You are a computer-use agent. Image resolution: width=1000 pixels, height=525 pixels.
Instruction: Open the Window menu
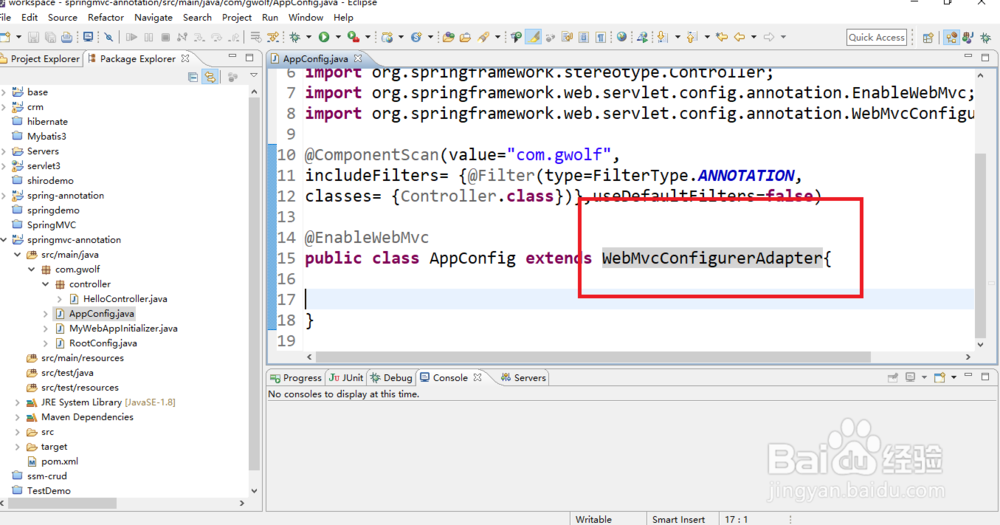click(305, 17)
